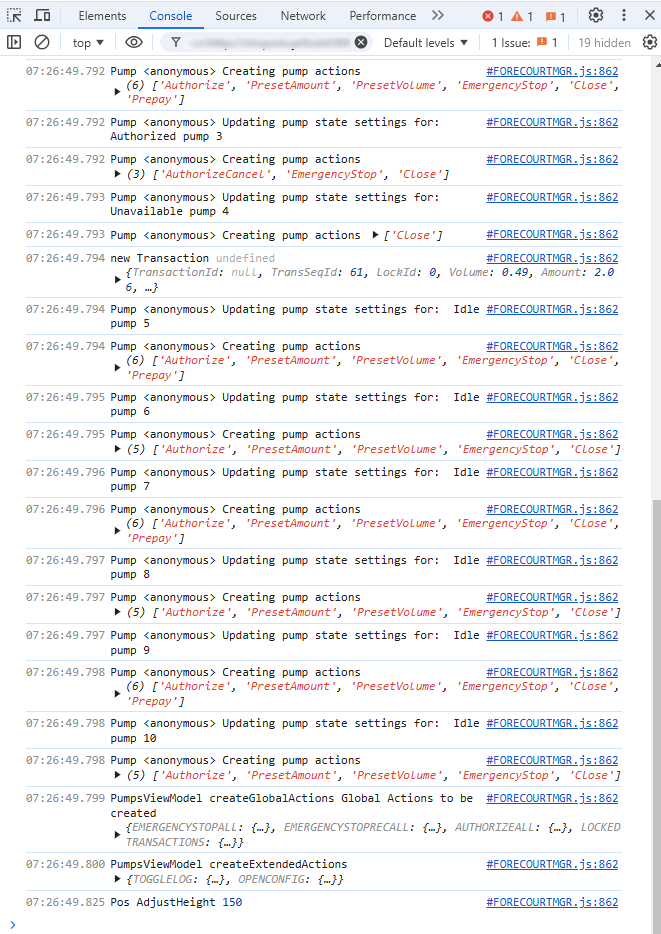Image resolution: width=661 pixels, height=934 pixels.
Task: Click the scrollbar up arrow
Action: [657, 64]
